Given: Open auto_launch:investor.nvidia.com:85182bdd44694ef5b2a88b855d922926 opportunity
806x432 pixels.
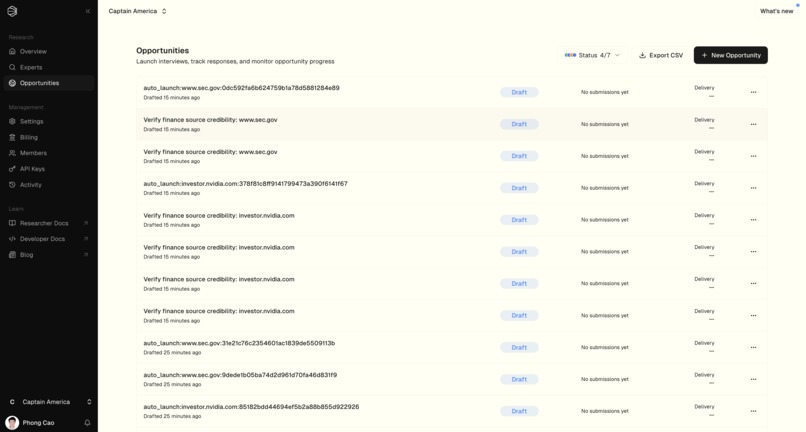Looking at the screenshot, I should 251,407.
